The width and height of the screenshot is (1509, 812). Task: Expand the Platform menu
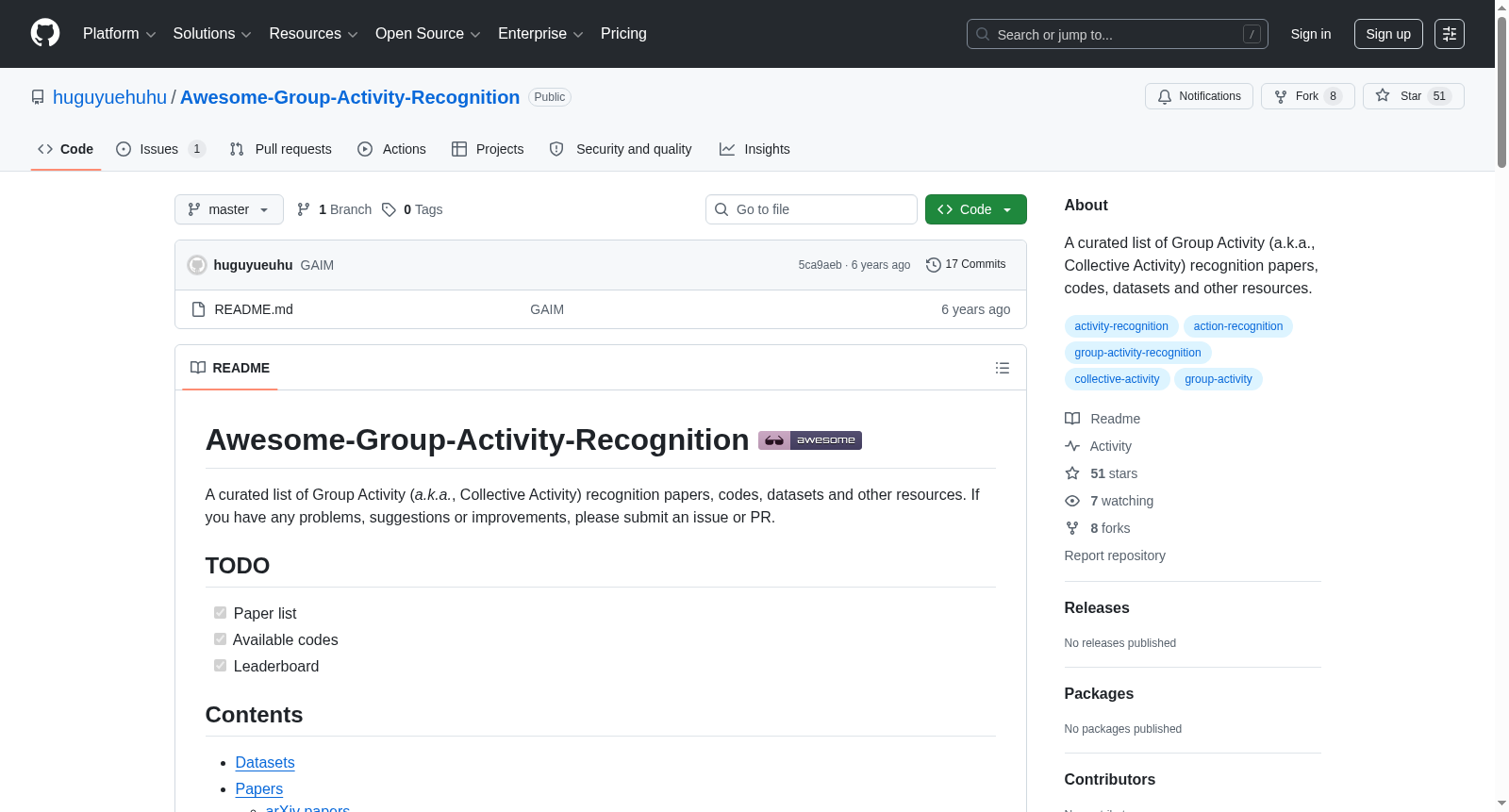119,34
